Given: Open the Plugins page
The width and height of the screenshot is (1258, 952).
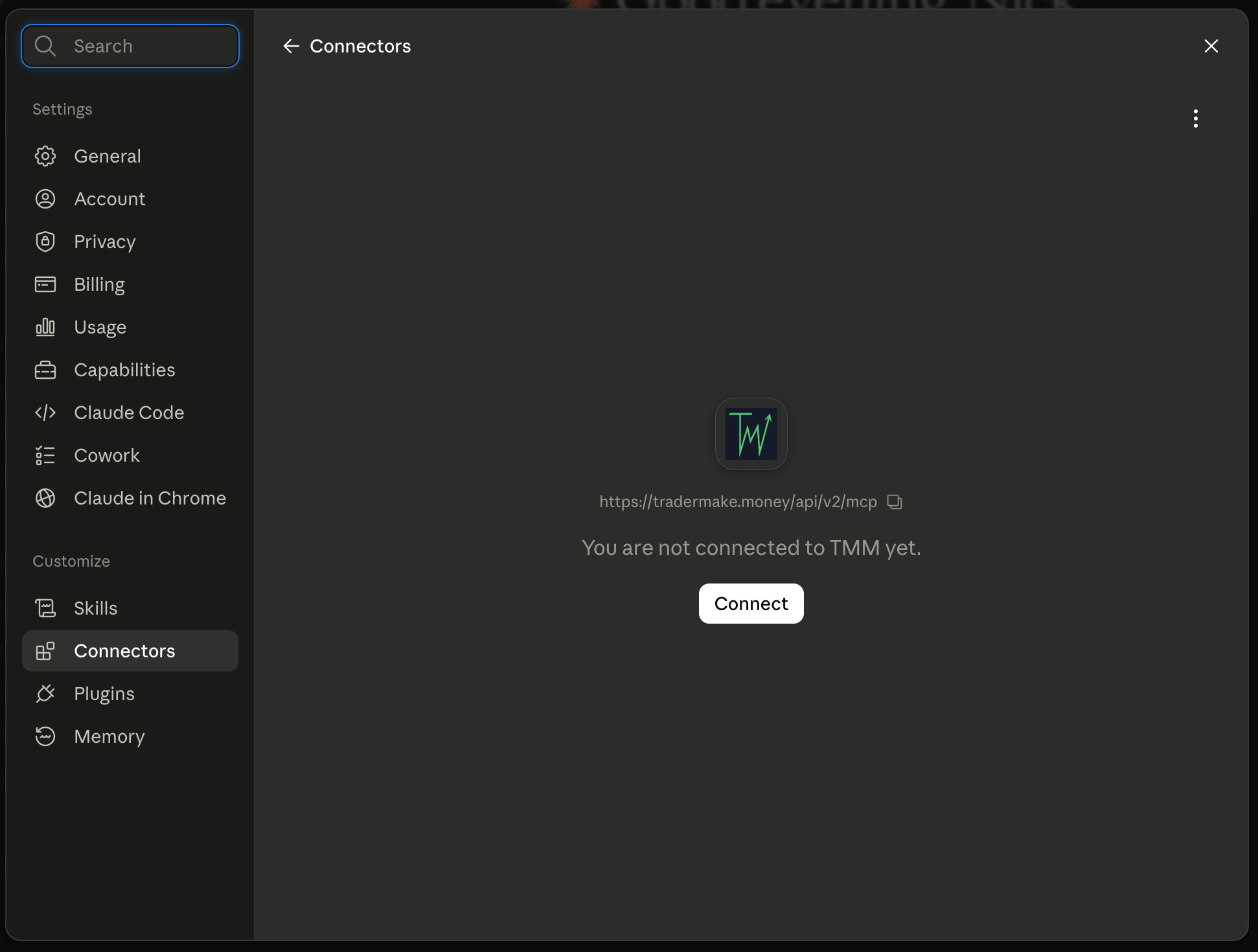Looking at the screenshot, I should tap(130, 694).
